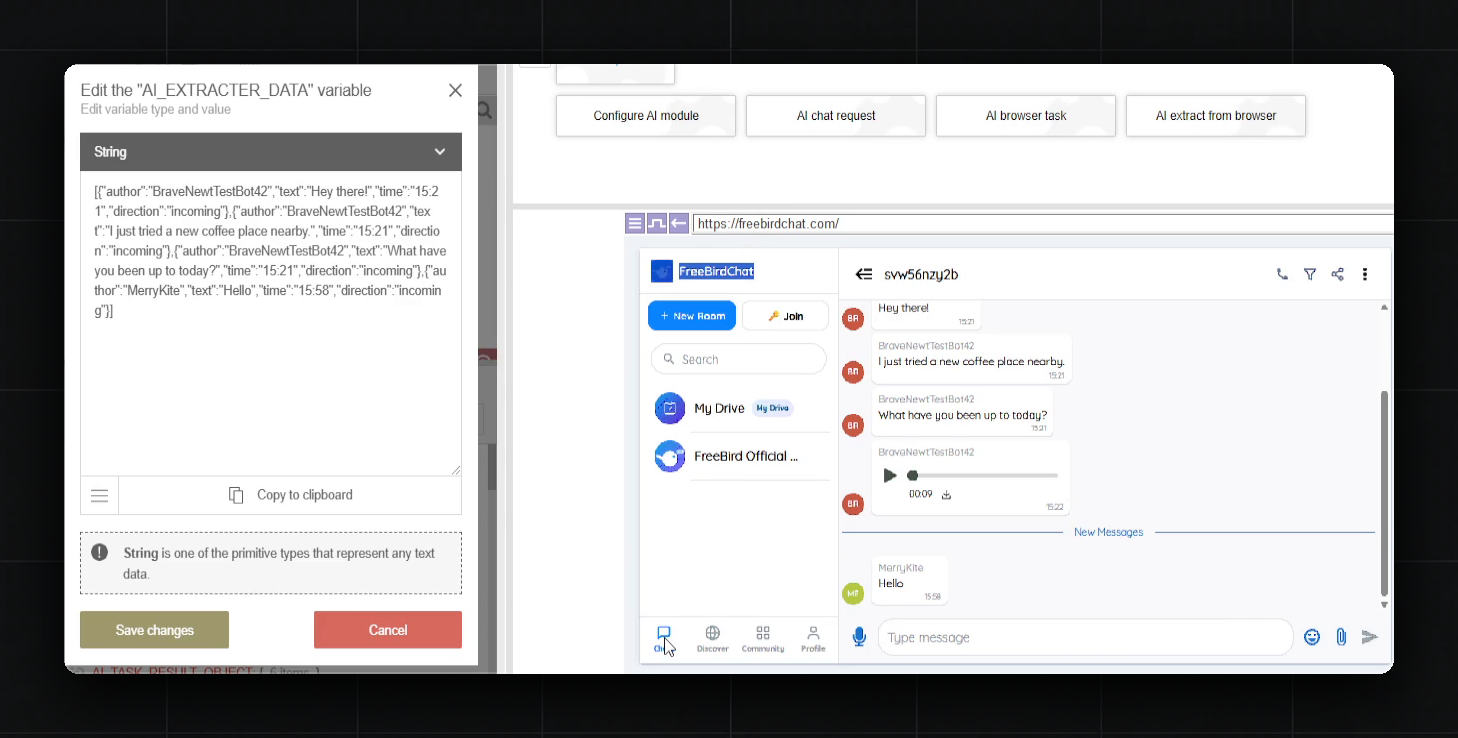Click the share icon in chat header
Image resolution: width=1458 pixels, height=738 pixels.
click(1337, 274)
